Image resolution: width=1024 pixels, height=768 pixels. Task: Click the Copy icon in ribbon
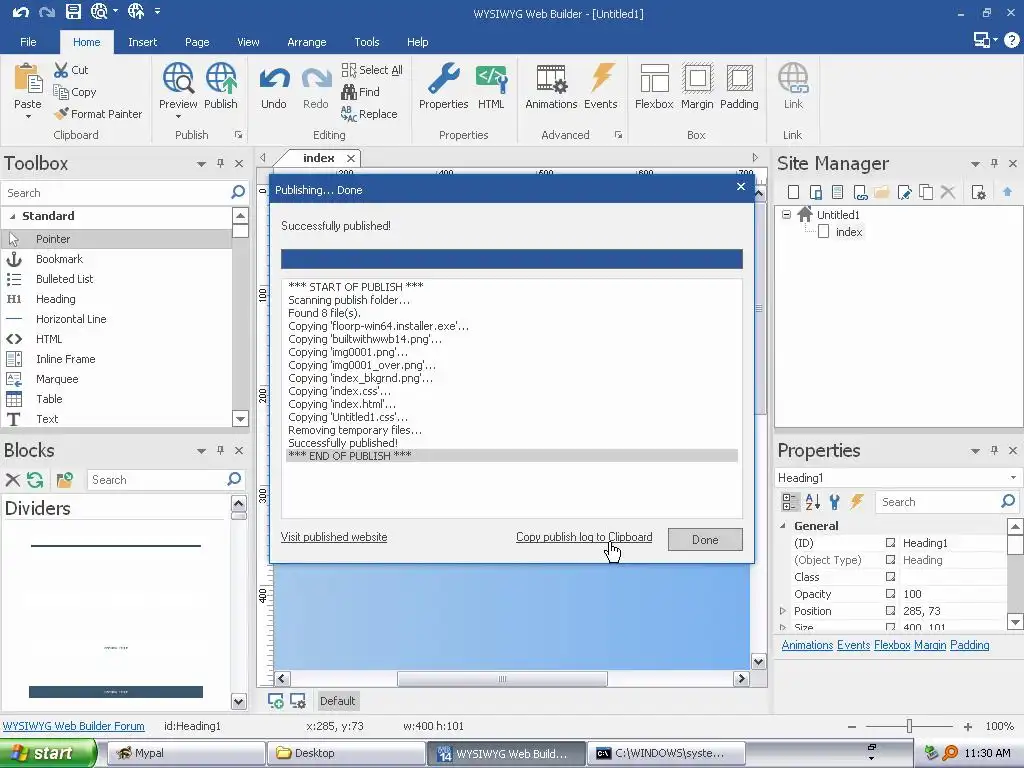[x=61, y=92]
